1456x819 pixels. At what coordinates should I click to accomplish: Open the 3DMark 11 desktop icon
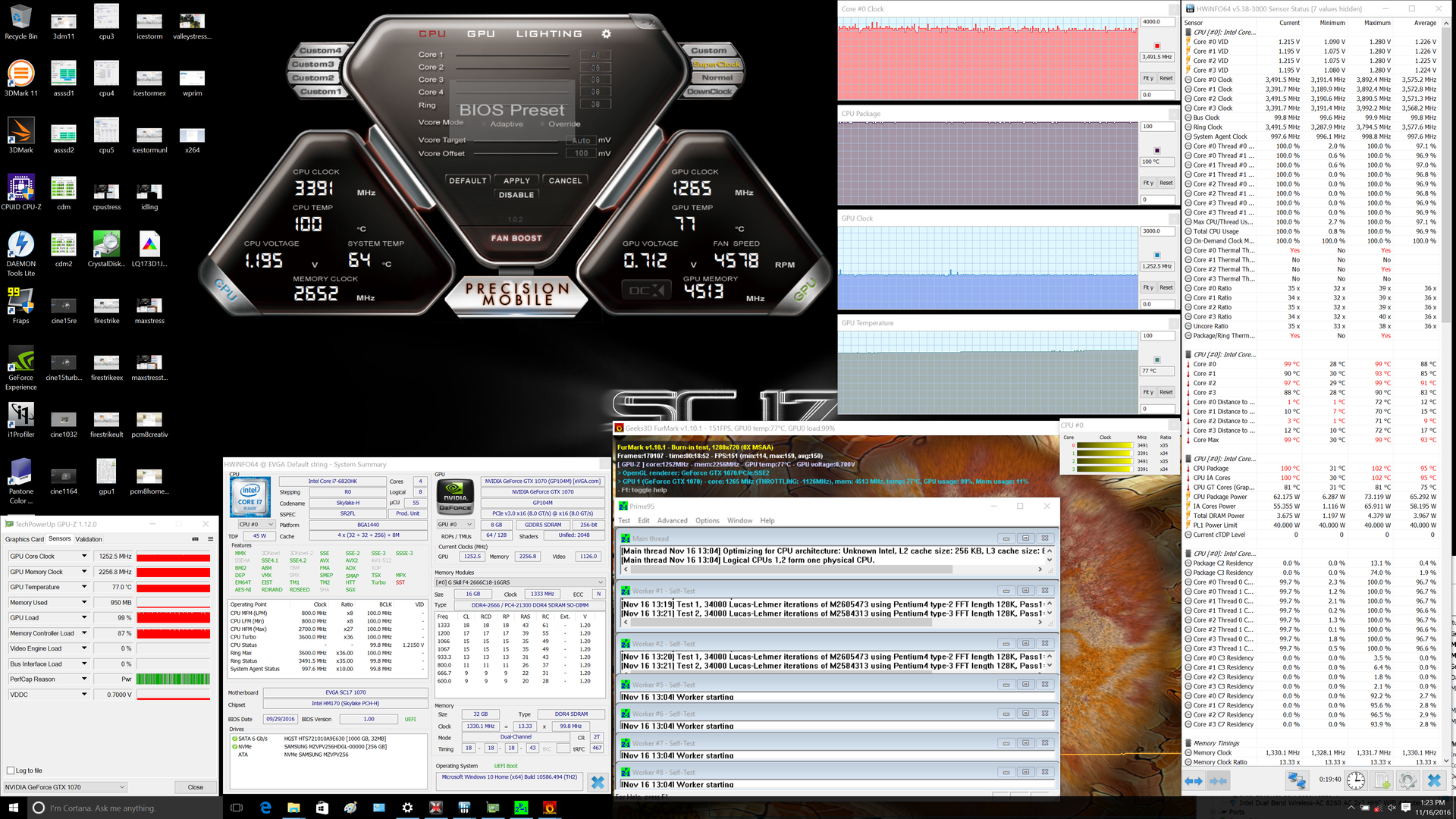[x=21, y=79]
